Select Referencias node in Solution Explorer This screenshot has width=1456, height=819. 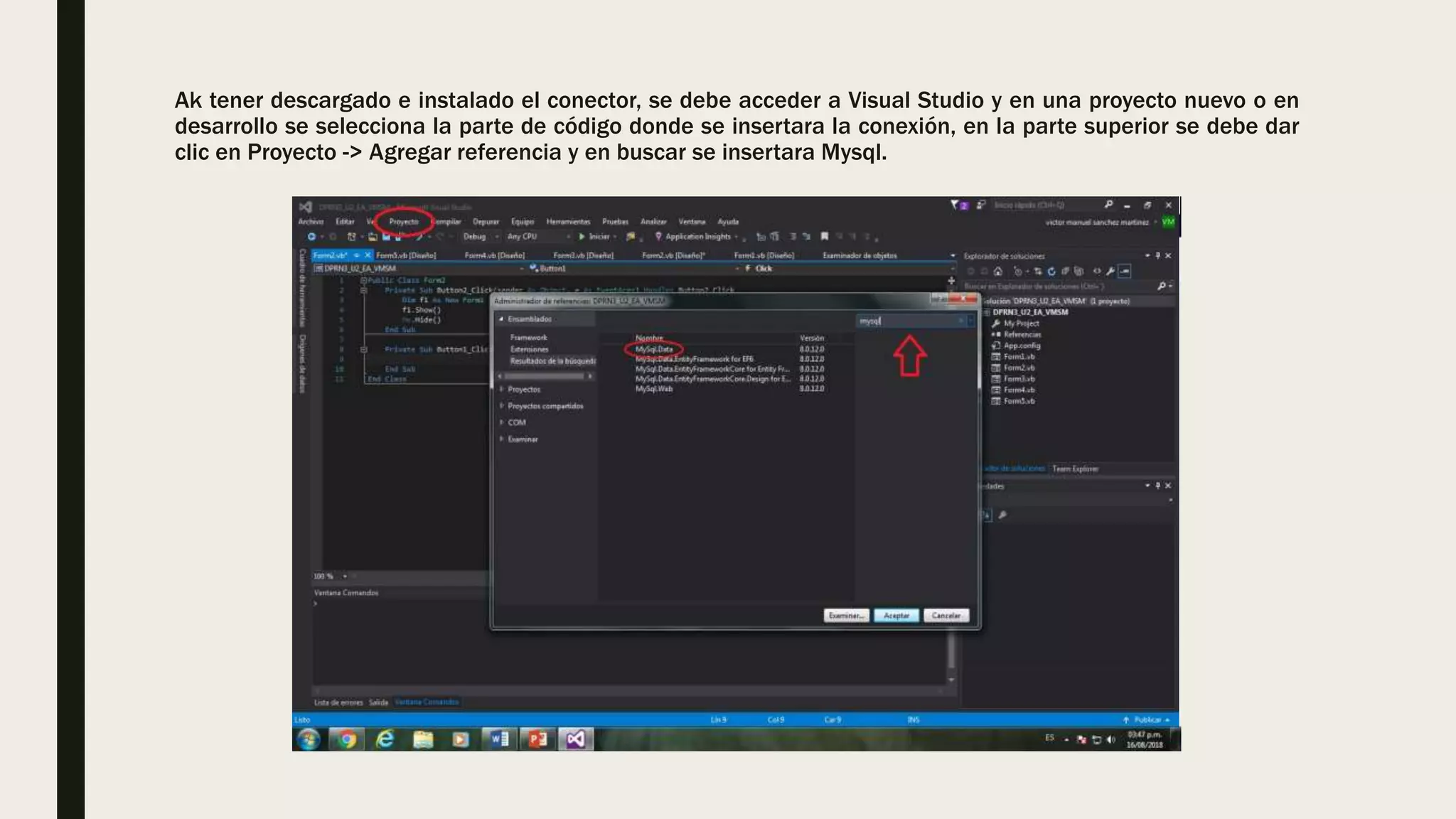point(1022,334)
